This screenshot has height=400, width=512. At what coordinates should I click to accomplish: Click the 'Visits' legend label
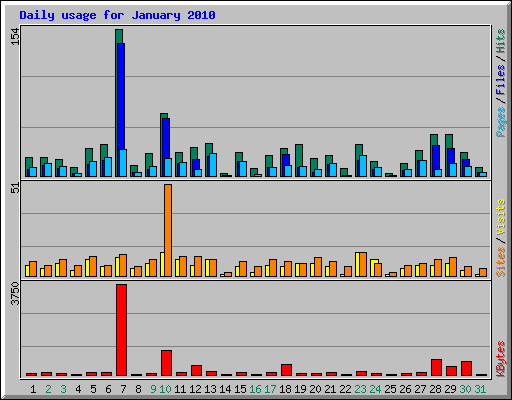[x=501, y=218]
